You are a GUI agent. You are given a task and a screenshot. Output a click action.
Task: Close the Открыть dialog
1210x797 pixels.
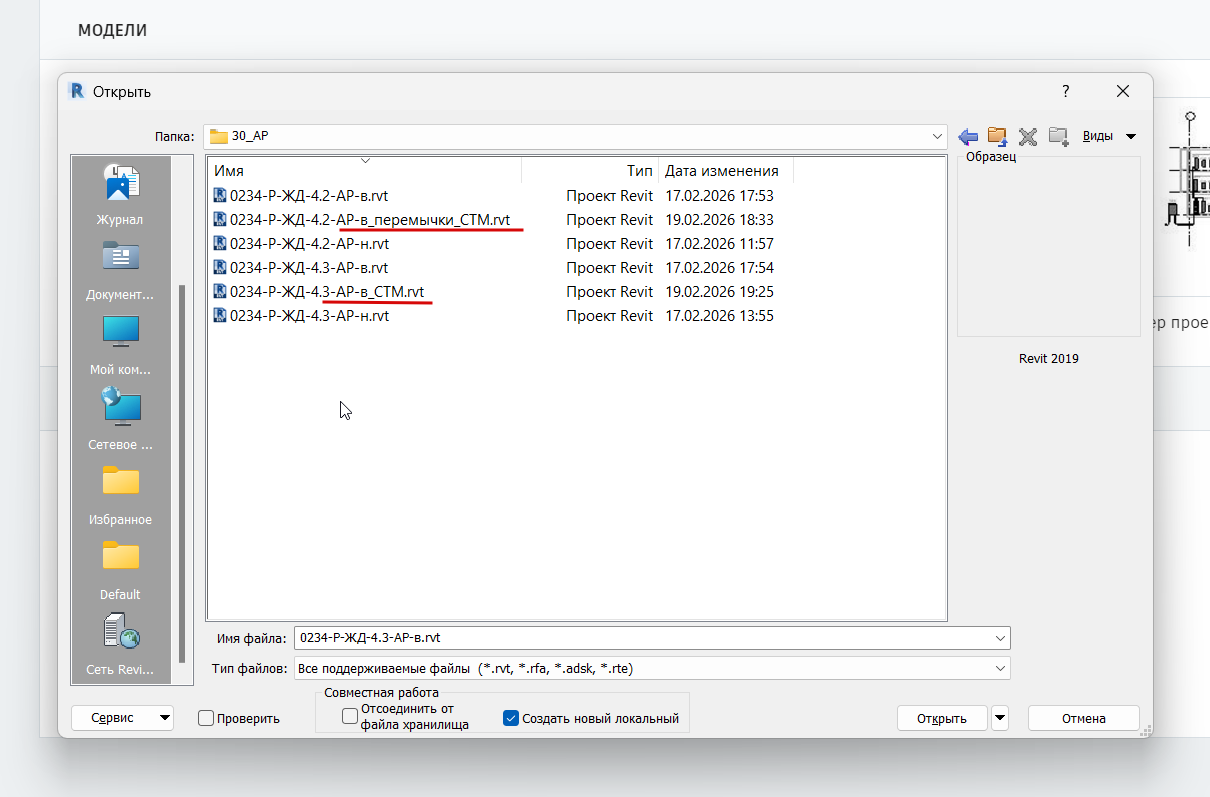(x=1123, y=91)
